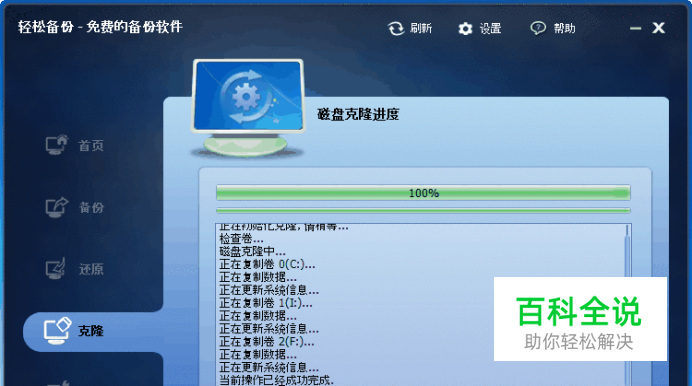
Task: Open settings via the gear icon
Action: pyautogui.click(x=465, y=29)
